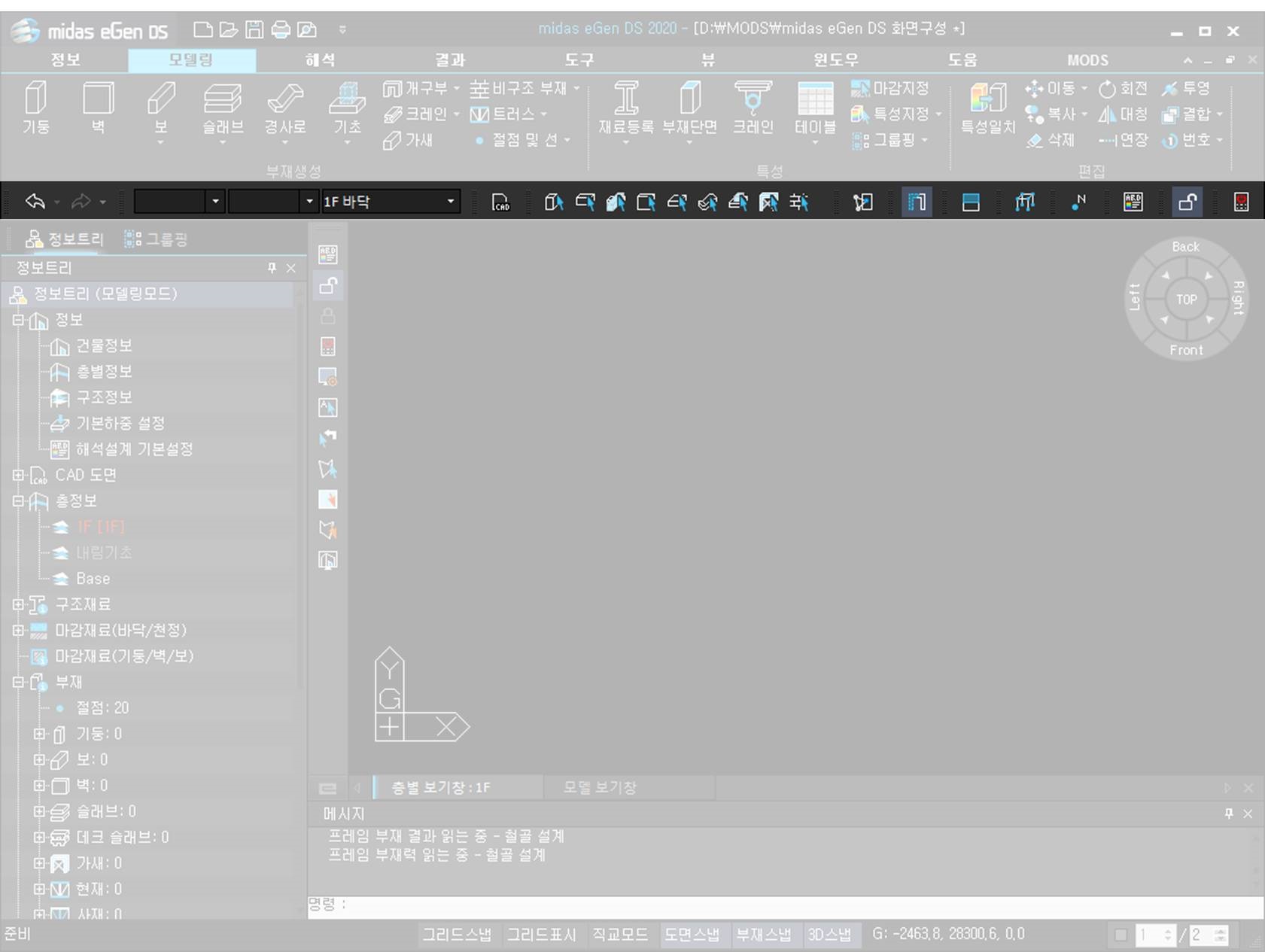Open the 해석 ribbon tab
1265x952 pixels.
click(x=320, y=60)
